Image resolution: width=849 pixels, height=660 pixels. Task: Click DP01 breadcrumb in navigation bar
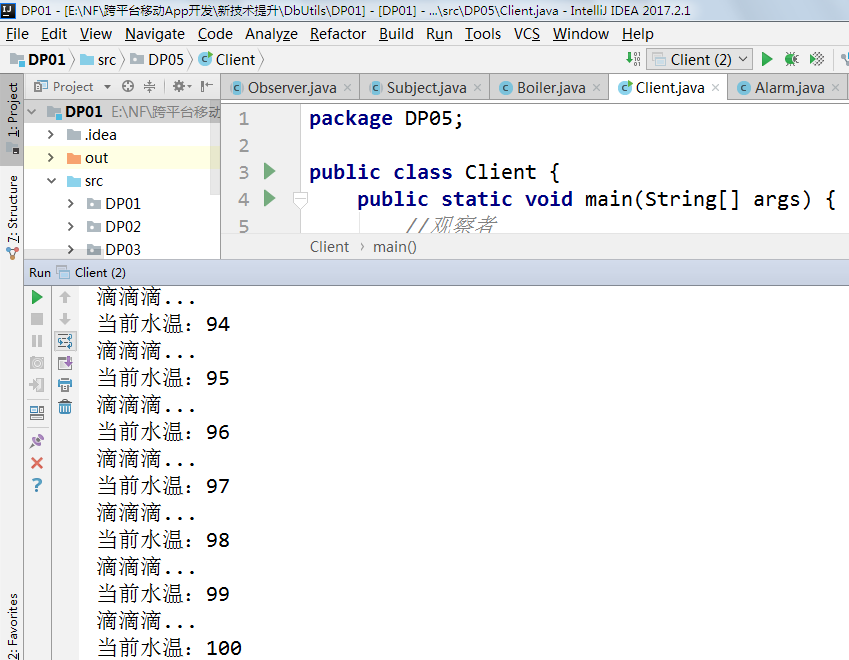pos(38,60)
